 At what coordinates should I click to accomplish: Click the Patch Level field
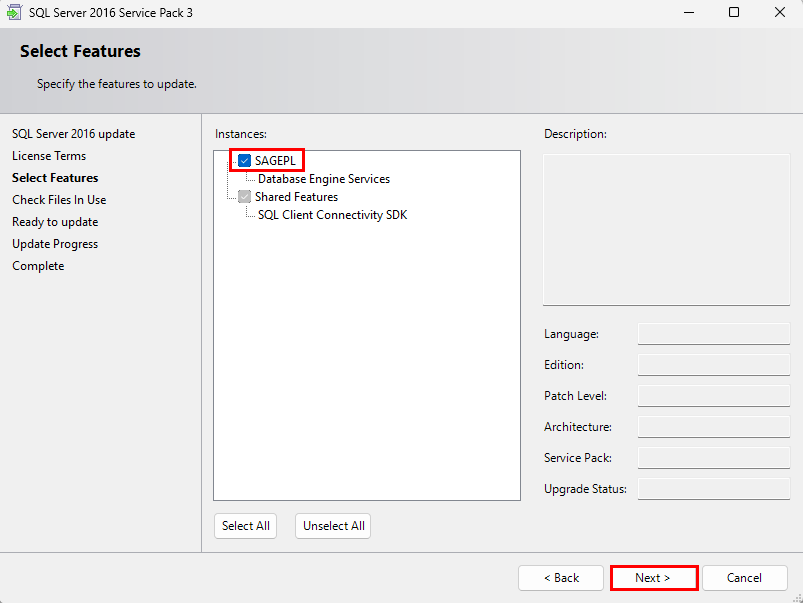pyautogui.click(x=714, y=396)
